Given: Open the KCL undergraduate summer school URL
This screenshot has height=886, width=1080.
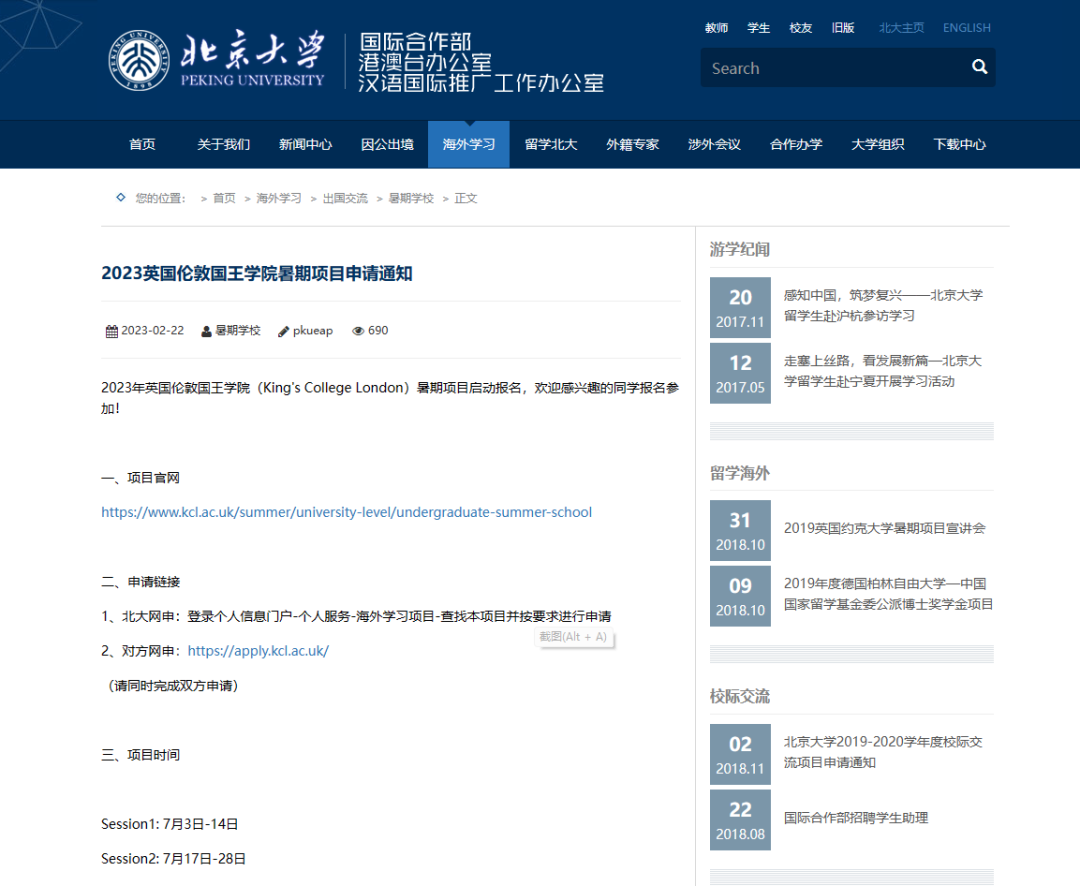Looking at the screenshot, I should click(x=346, y=512).
